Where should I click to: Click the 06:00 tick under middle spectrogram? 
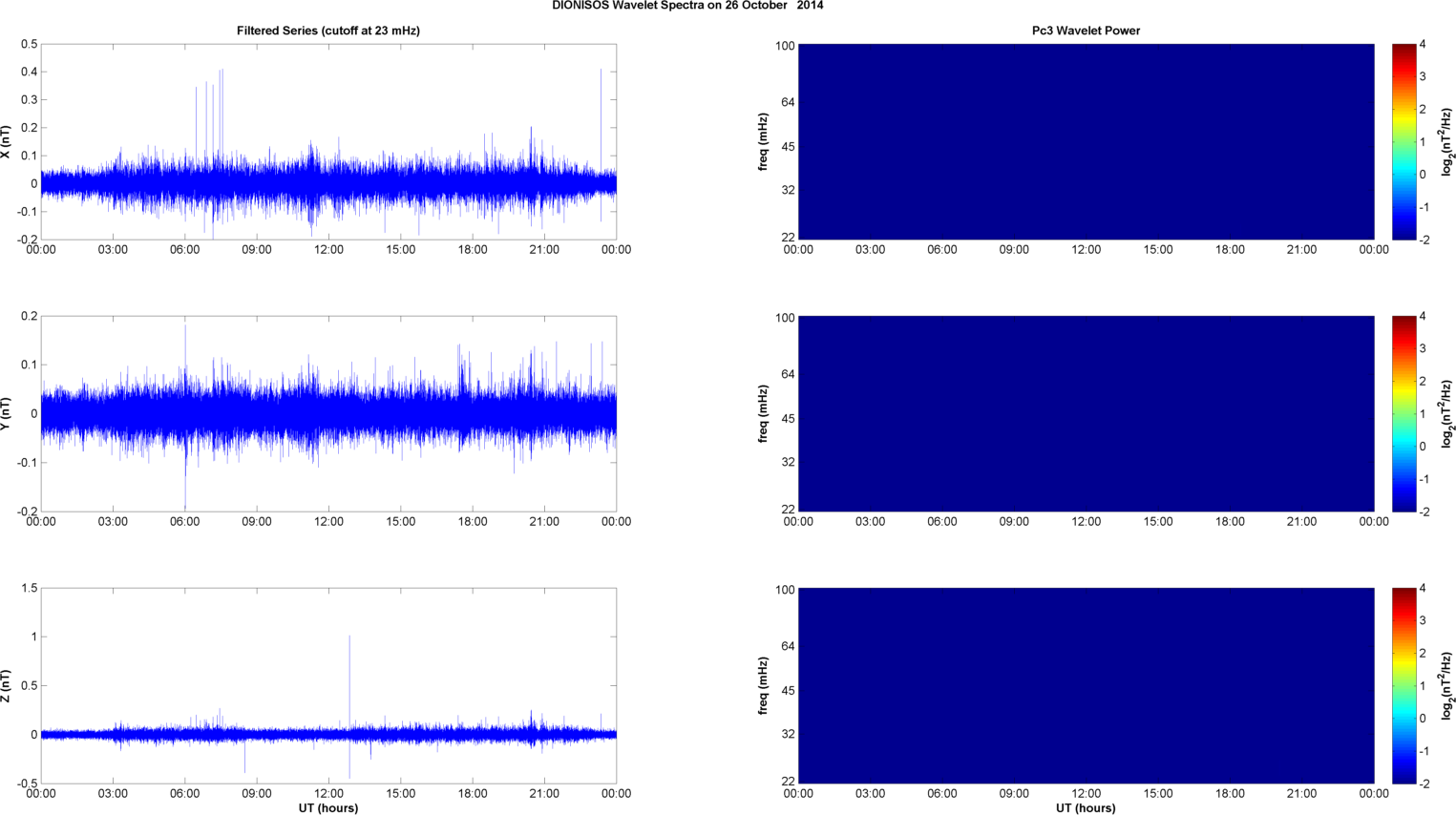click(x=942, y=522)
